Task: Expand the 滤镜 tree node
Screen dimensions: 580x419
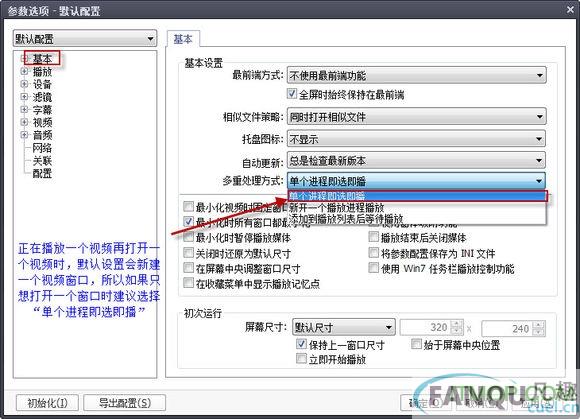Action: tap(24, 97)
